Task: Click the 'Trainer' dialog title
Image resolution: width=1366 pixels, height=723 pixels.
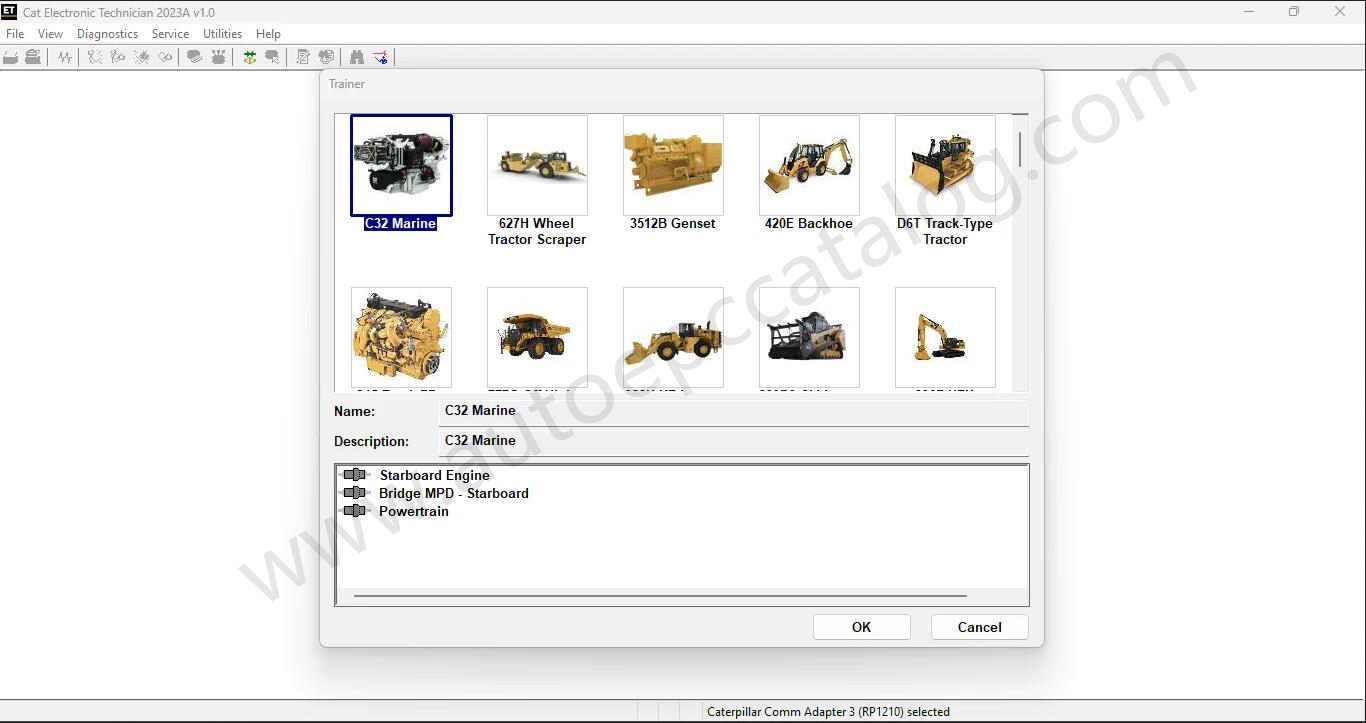Action: click(x=347, y=84)
